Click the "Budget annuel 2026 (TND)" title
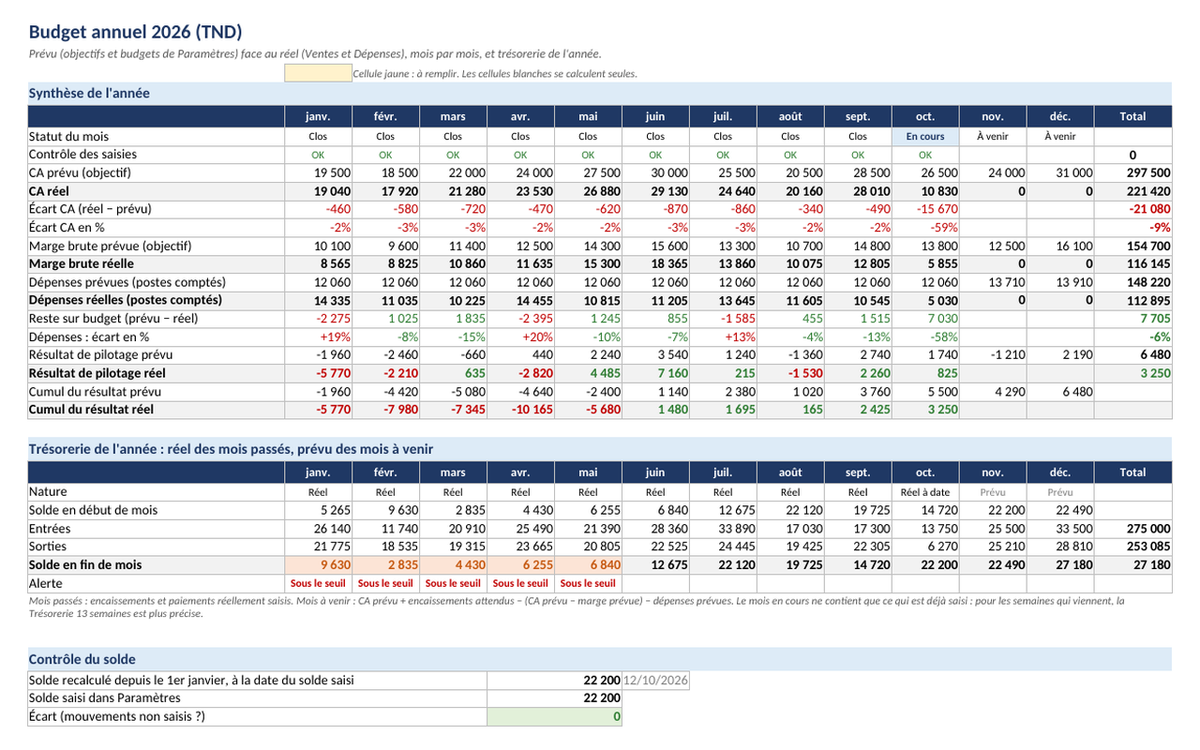The width and height of the screenshot is (1200, 750). 136,32
